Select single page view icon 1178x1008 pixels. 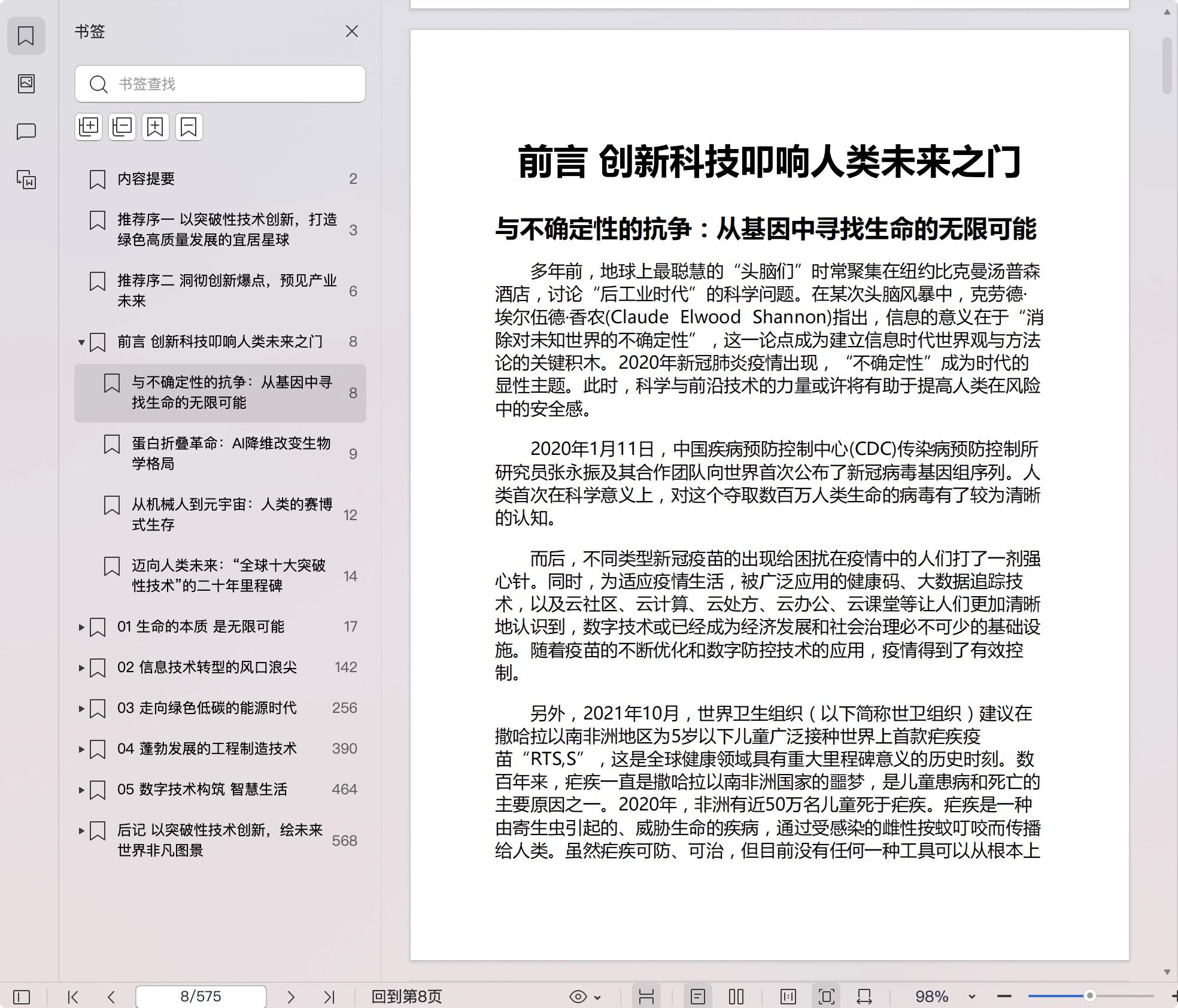click(x=698, y=997)
